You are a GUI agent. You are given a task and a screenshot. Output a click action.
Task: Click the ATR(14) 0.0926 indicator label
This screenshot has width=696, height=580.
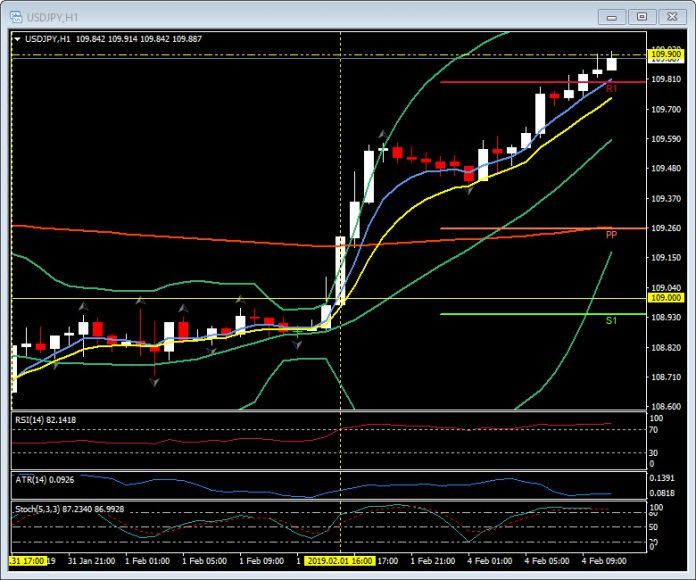tap(45, 480)
